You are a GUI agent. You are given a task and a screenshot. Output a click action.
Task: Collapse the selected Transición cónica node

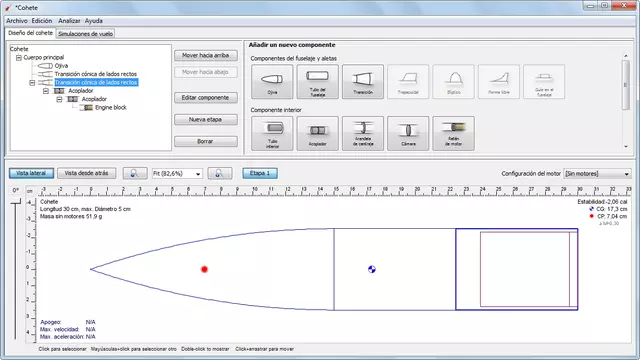pyautogui.click(x=32, y=82)
